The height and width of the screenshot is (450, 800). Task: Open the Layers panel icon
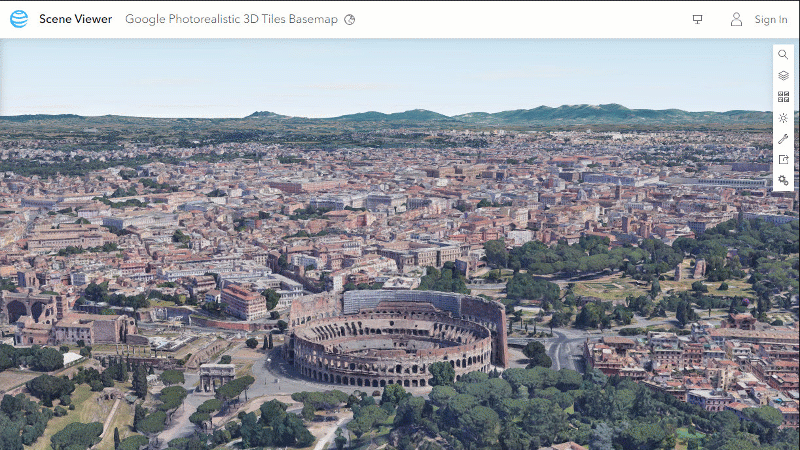pyautogui.click(x=783, y=76)
